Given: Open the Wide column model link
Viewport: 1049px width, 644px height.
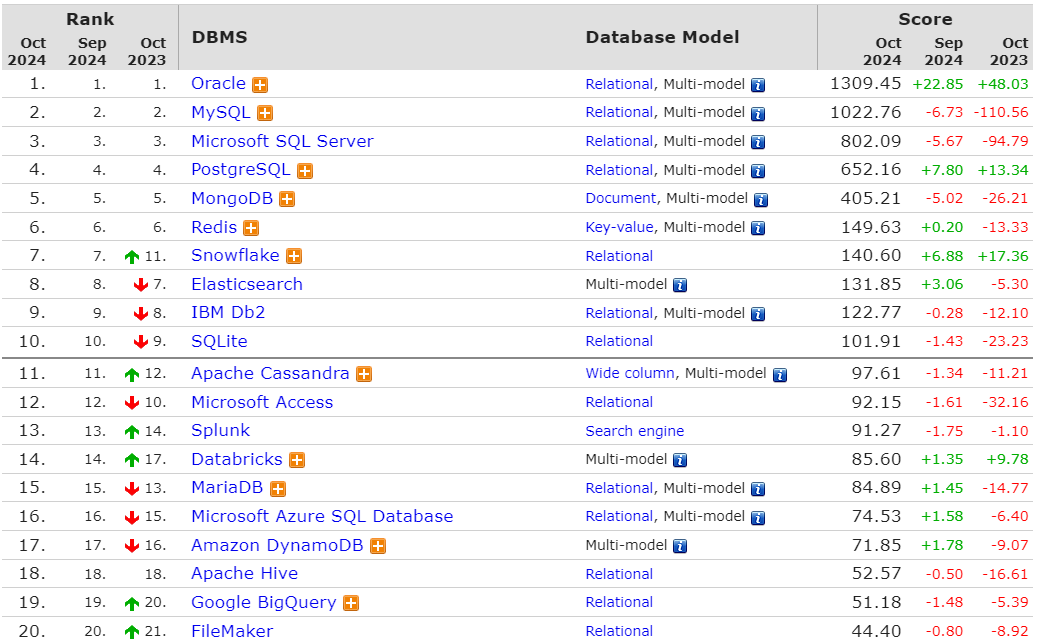Looking at the screenshot, I should click(x=630, y=373).
